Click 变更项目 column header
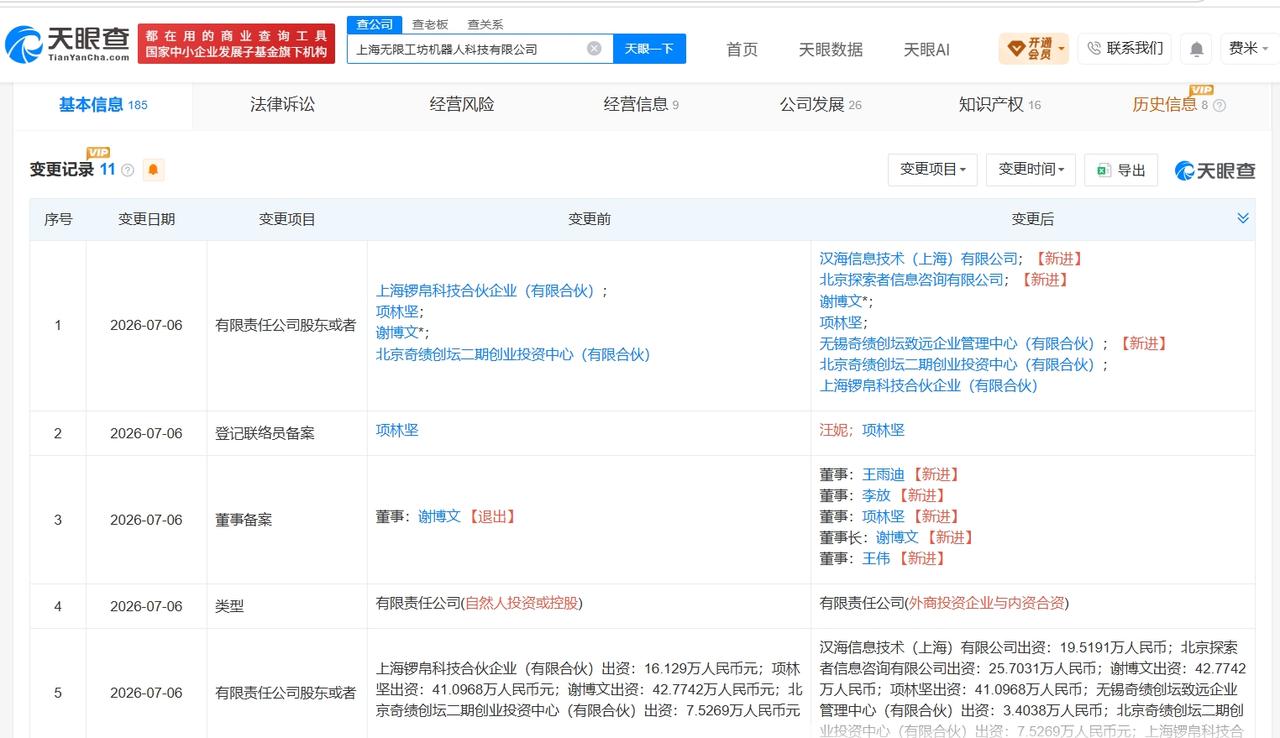The image size is (1280, 738). coord(287,219)
